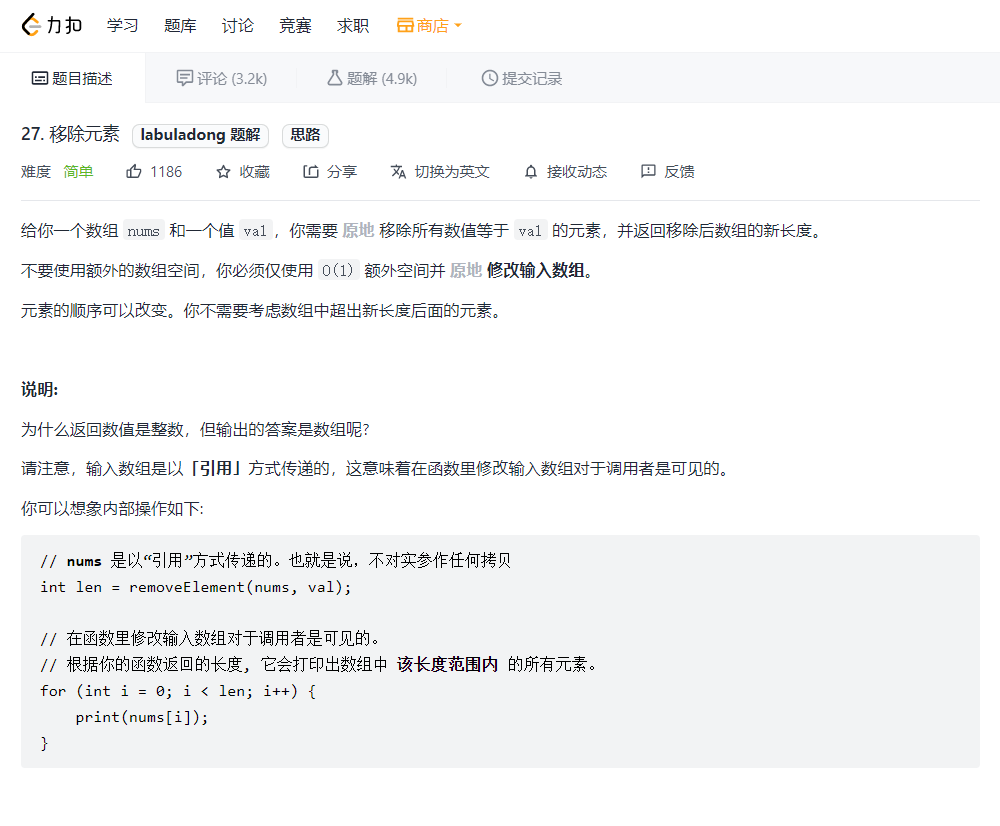Viewport: 1000px width, 826px height.
Task: Click the clock icon on 提交记录 tab
Action: point(489,77)
